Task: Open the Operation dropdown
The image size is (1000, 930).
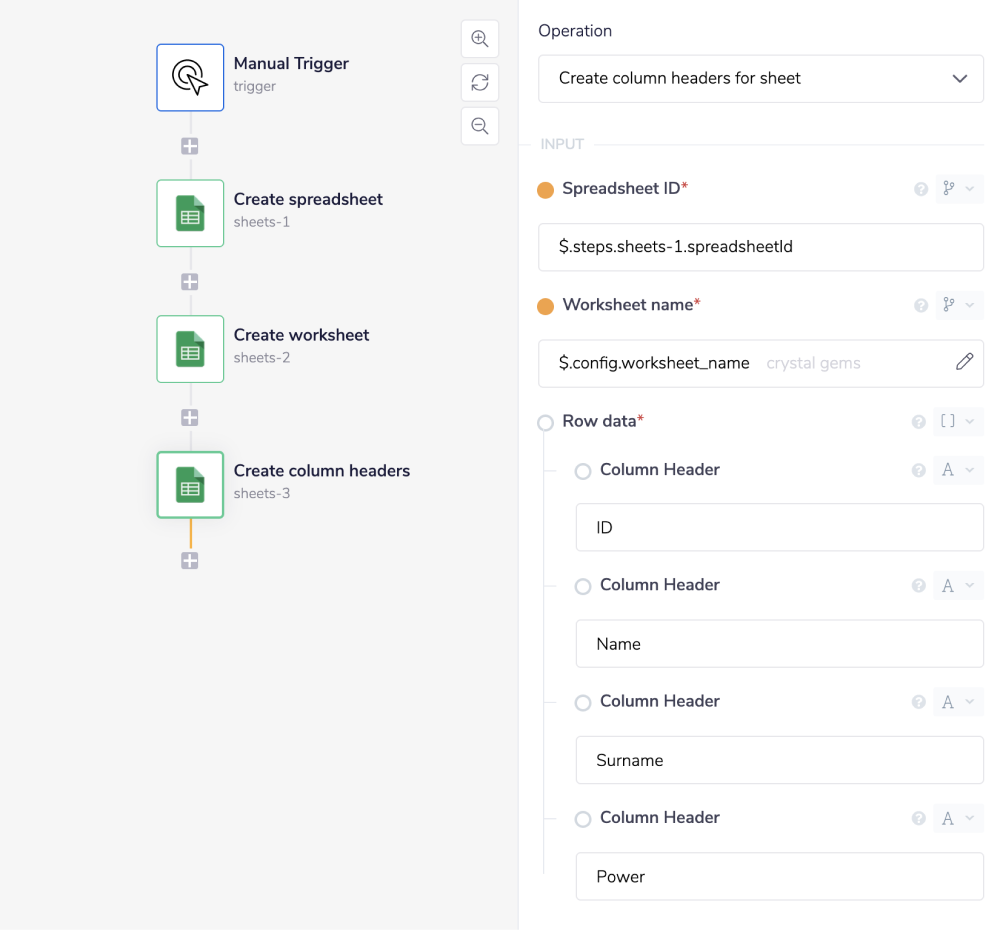Action: point(761,78)
